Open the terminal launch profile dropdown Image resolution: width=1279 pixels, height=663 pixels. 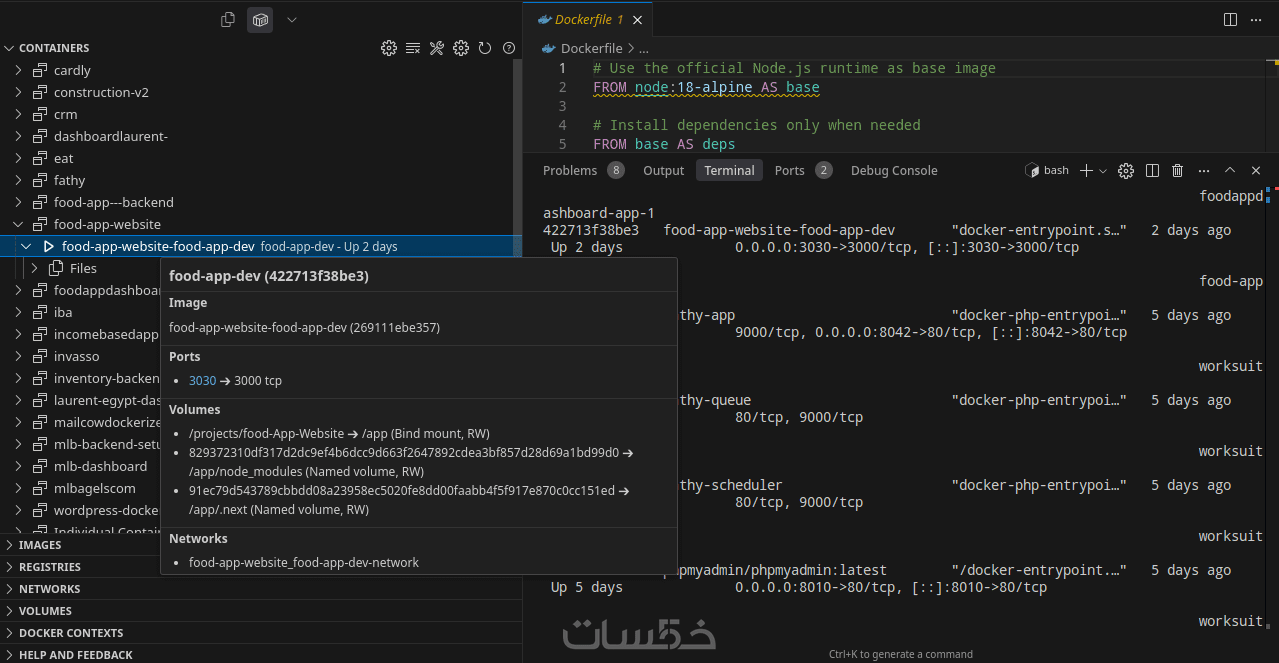pyautogui.click(x=1103, y=171)
